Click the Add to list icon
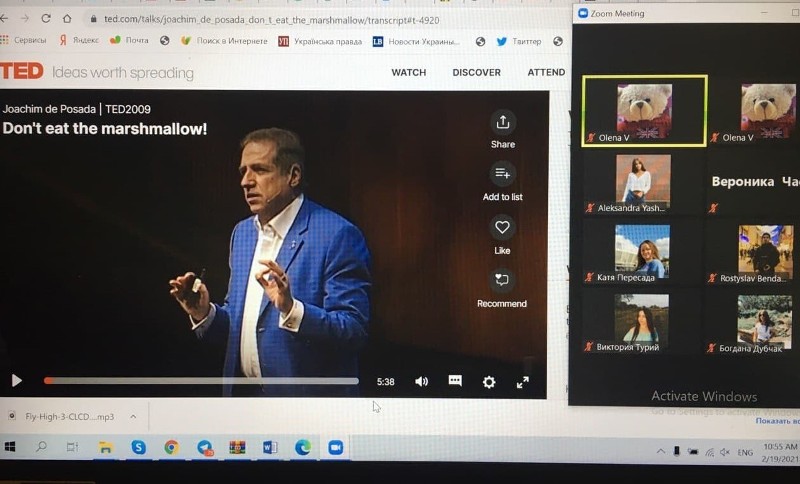The width and height of the screenshot is (800, 484). (503, 174)
